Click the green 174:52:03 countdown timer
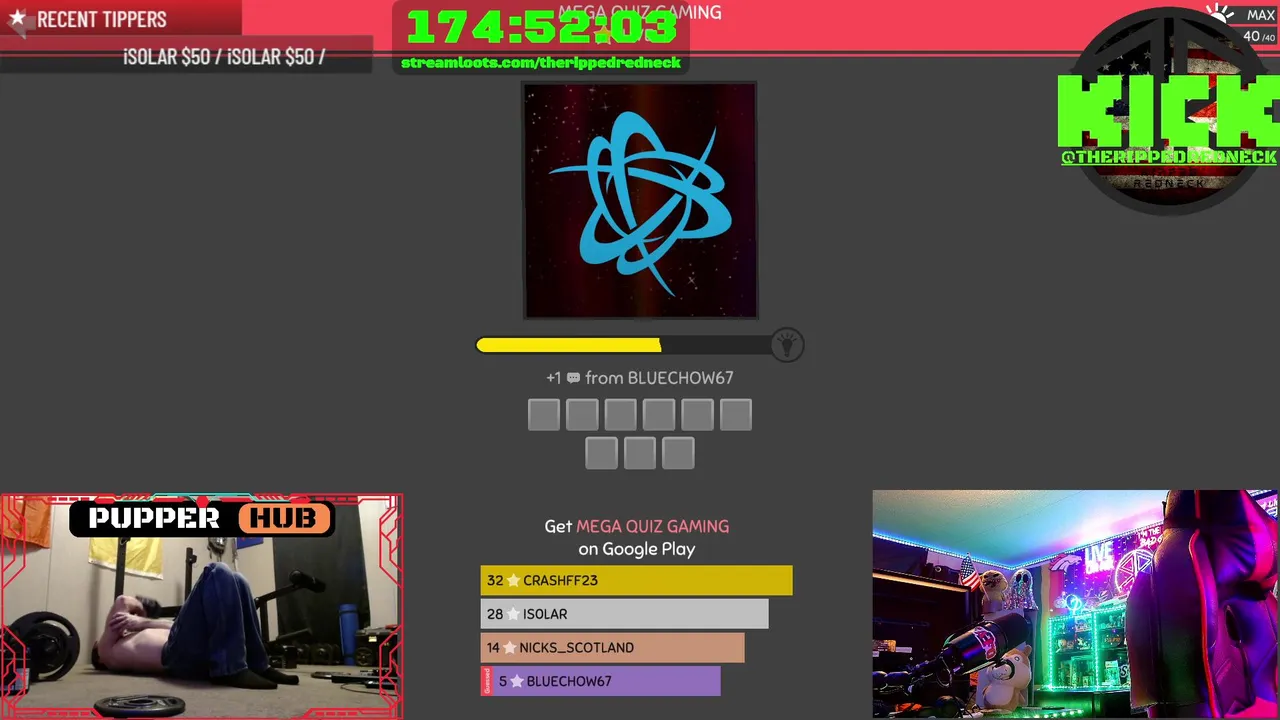Viewport: 1280px width, 720px height. [541, 27]
